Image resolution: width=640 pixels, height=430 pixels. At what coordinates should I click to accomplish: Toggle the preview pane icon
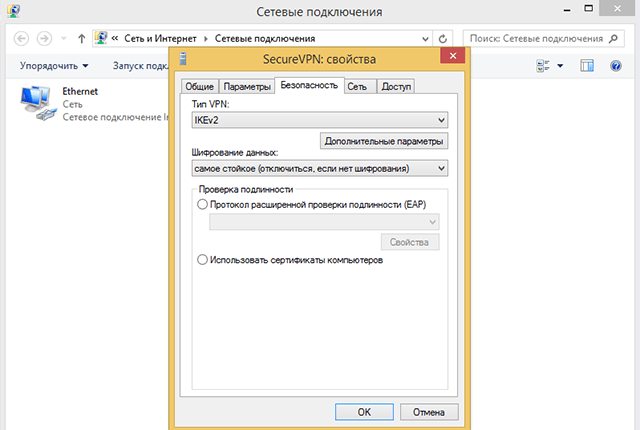coord(587,66)
